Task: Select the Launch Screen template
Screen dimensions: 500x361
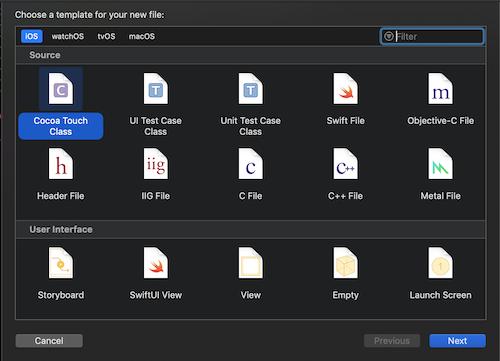Action: point(440,273)
